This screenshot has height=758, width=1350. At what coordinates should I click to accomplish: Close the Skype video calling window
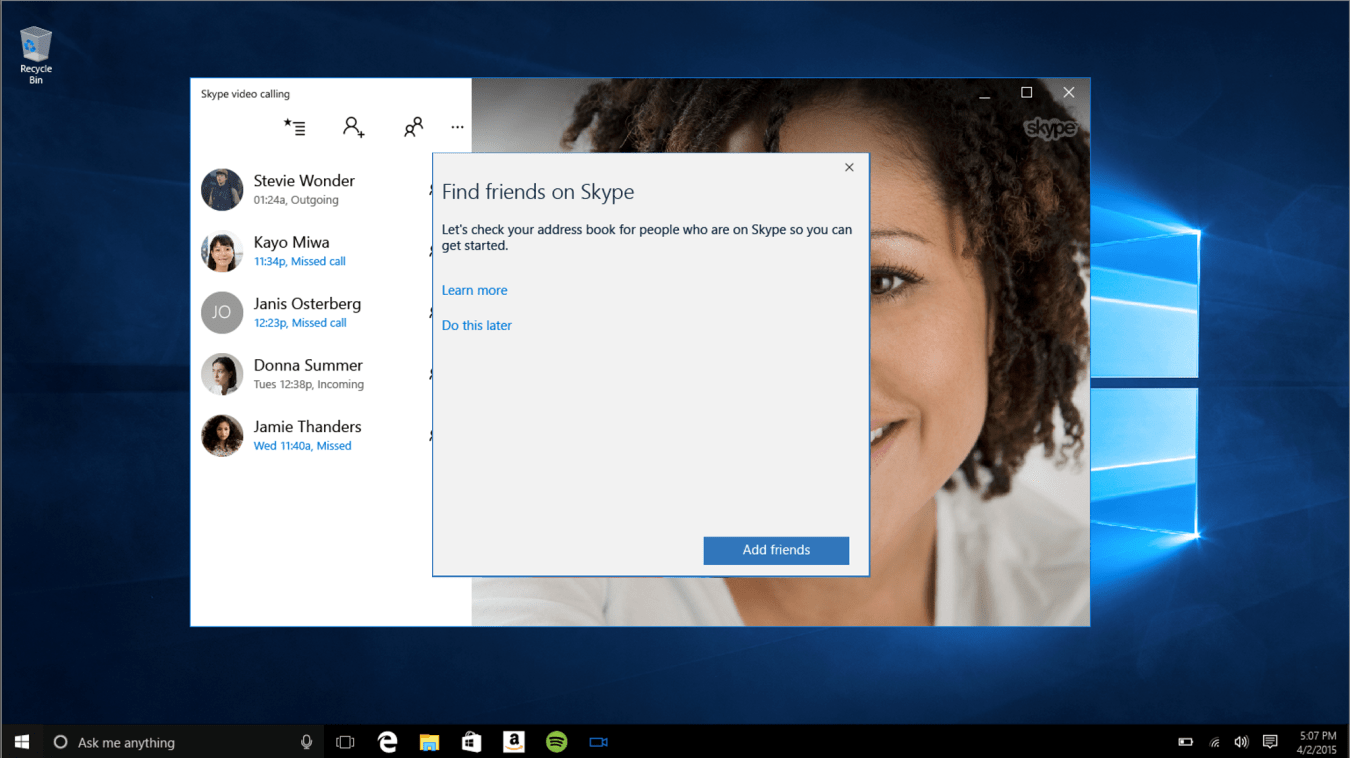point(1068,93)
